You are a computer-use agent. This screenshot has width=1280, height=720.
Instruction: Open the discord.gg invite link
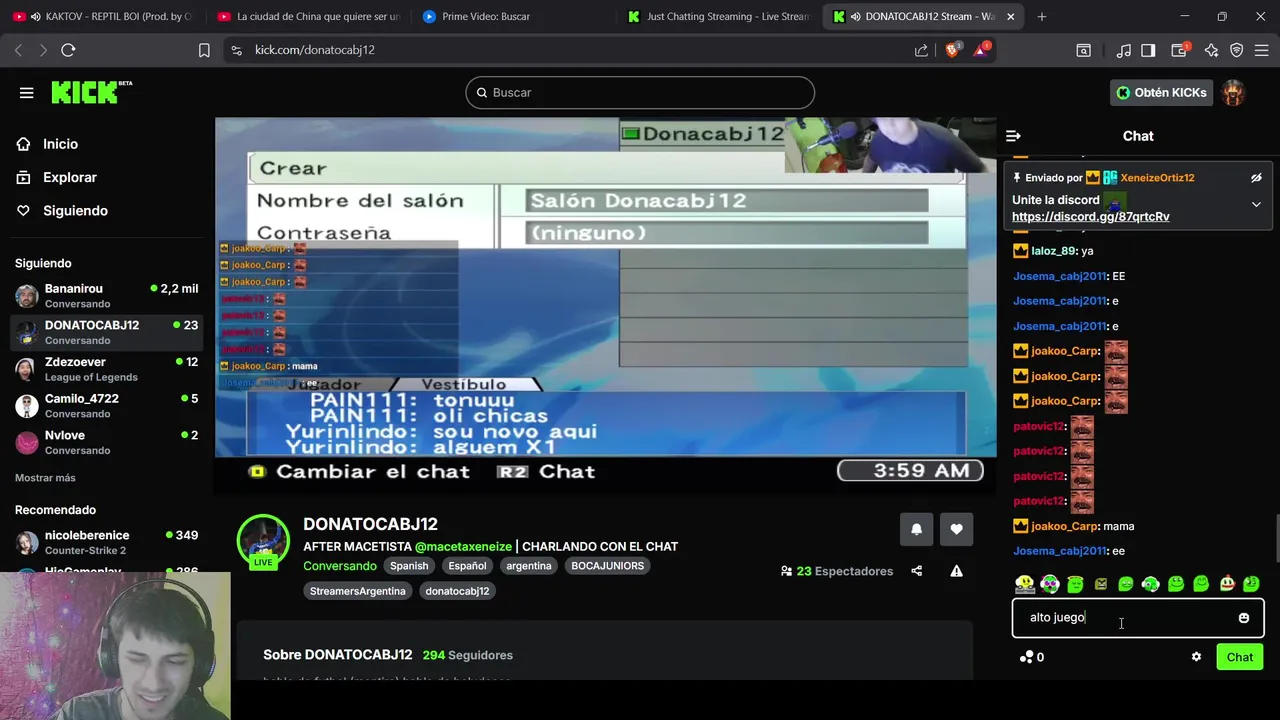[x=1090, y=217]
